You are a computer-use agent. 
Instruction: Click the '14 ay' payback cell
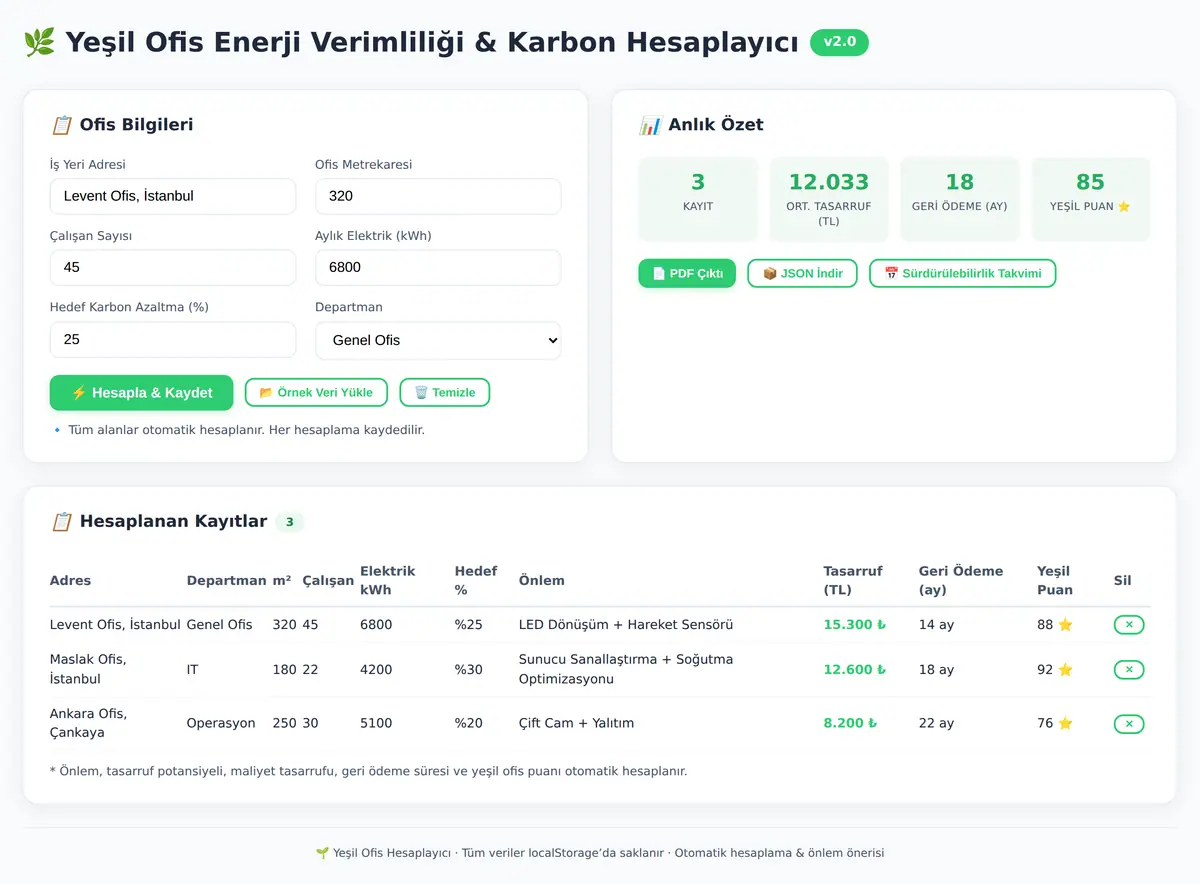click(x=937, y=625)
